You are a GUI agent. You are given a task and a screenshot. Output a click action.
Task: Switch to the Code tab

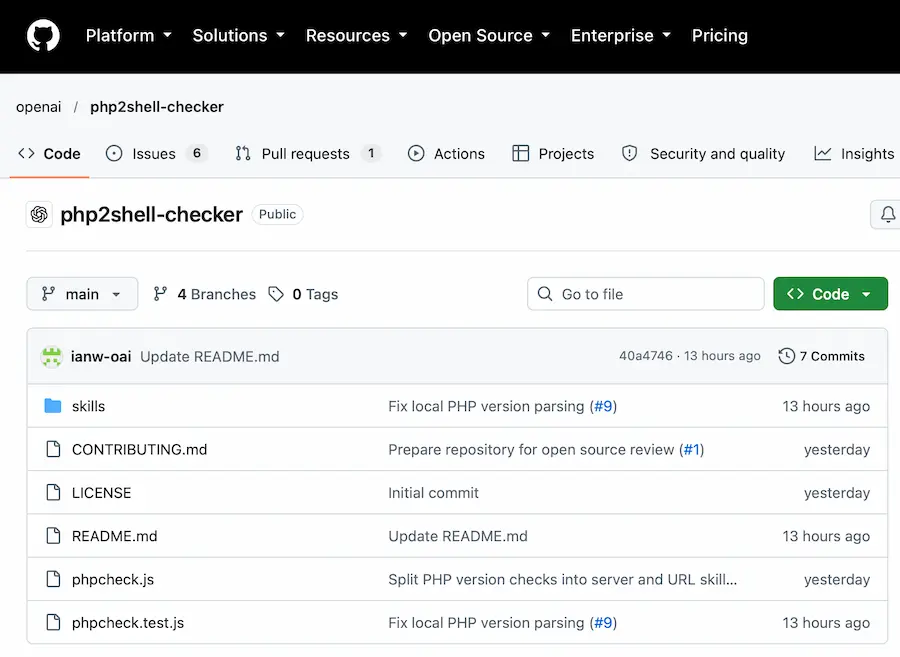pyautogui.click(x=49, y=154)
